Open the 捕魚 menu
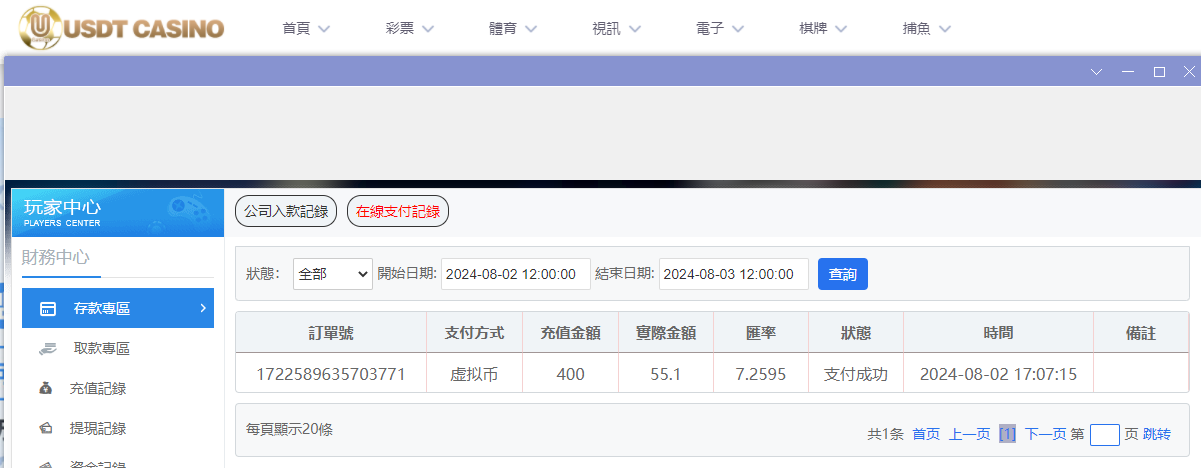 pyautogui.click(x=927, y=29)
